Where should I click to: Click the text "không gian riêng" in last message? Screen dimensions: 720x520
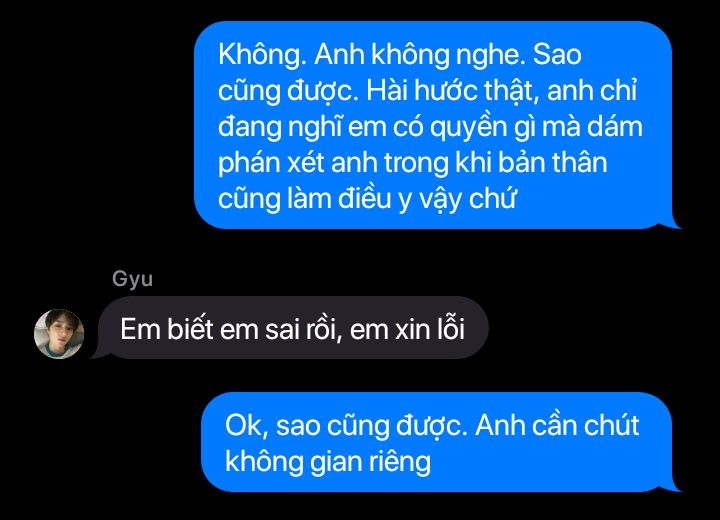point(328,462)
